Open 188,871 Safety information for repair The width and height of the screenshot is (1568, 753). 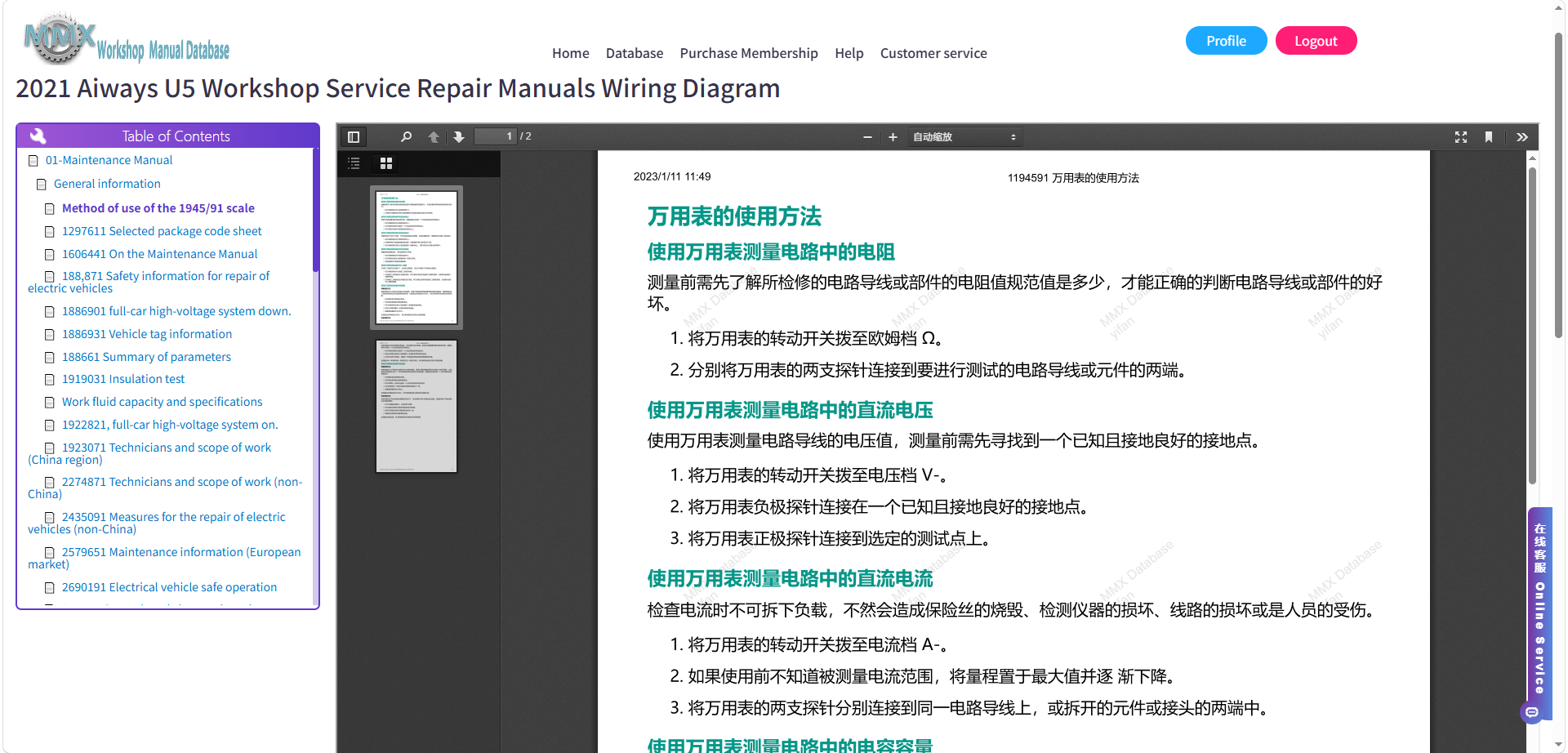point(149,283)
